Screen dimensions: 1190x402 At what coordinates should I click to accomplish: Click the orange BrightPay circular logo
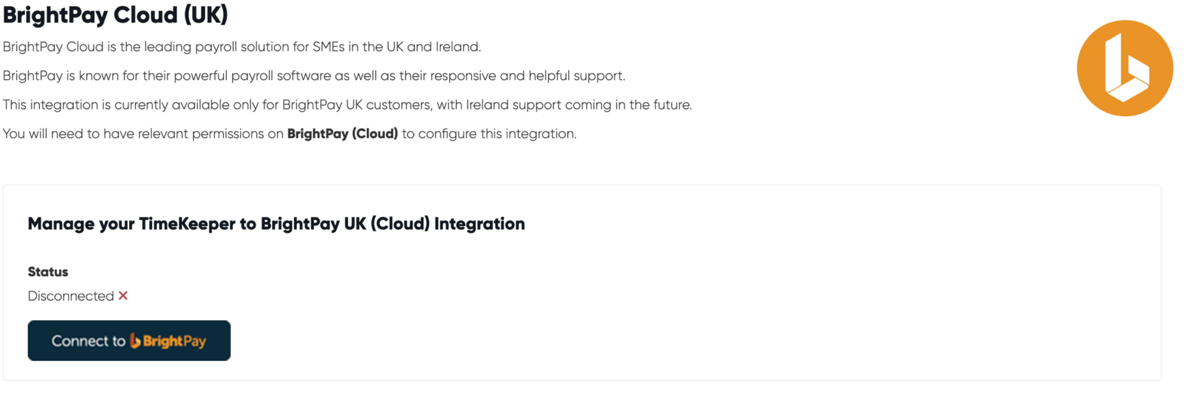1124,68
